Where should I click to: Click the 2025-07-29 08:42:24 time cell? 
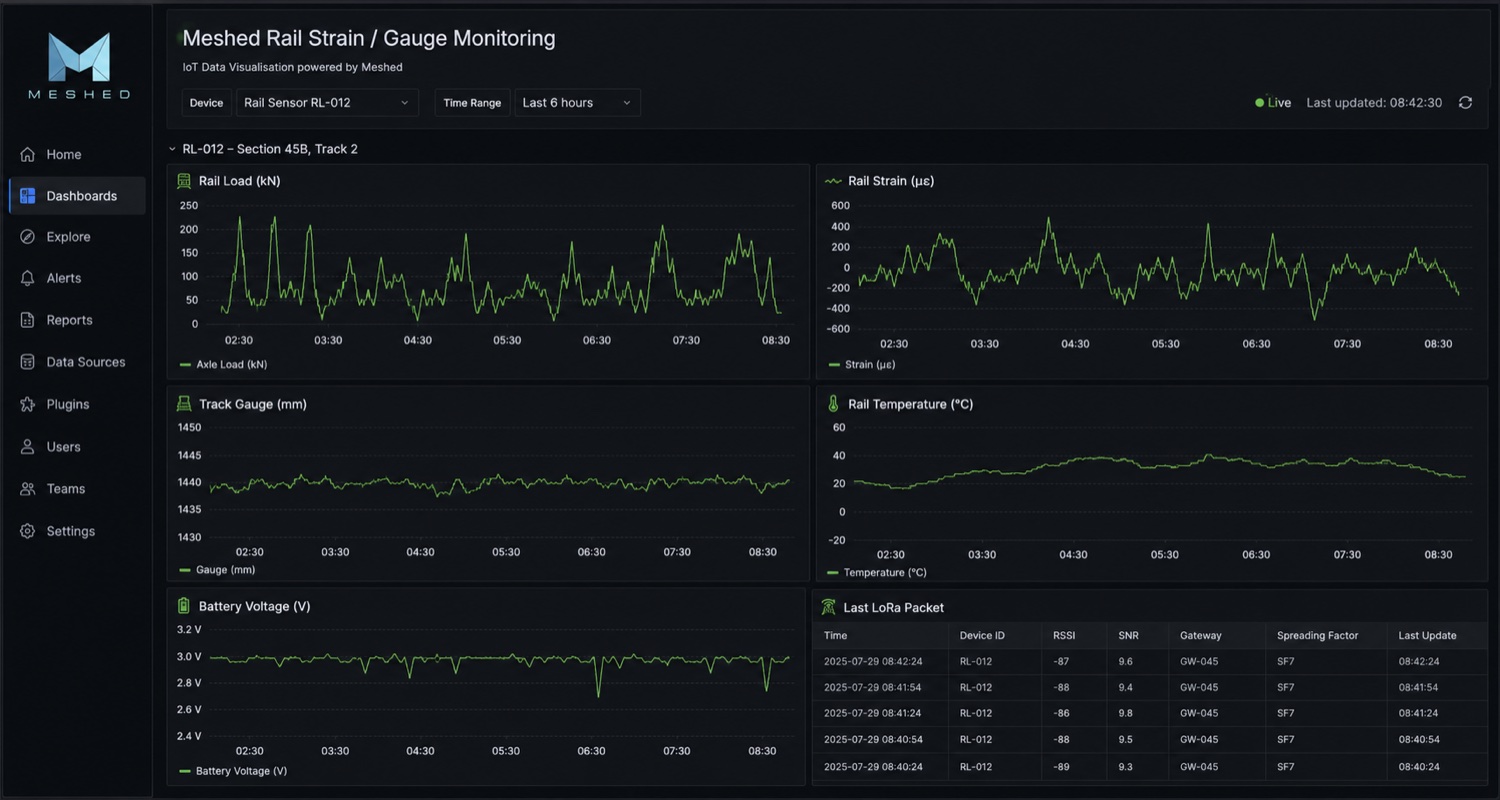click(x=873, y=661)
